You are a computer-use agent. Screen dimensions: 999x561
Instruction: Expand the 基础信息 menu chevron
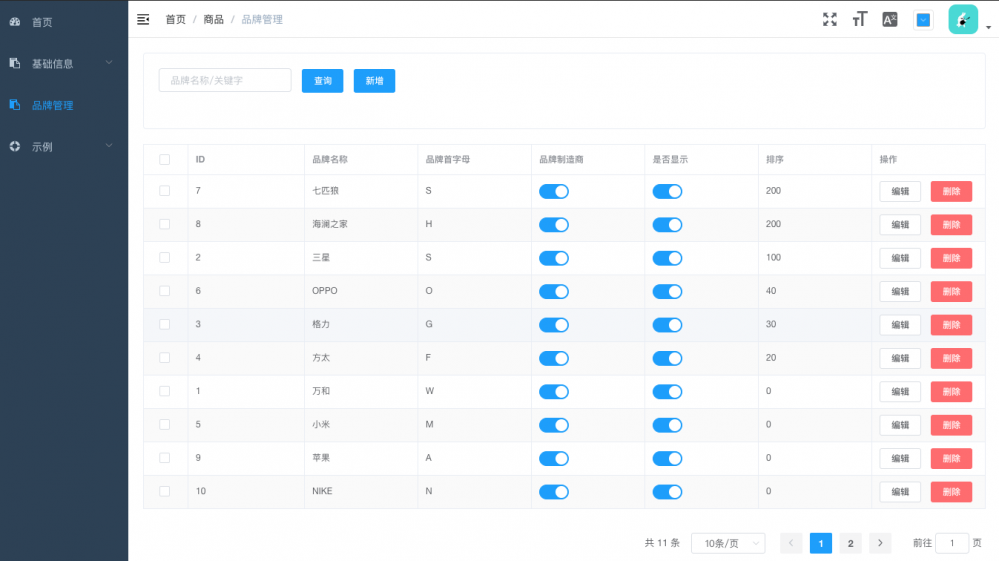(x=109, y=63)
